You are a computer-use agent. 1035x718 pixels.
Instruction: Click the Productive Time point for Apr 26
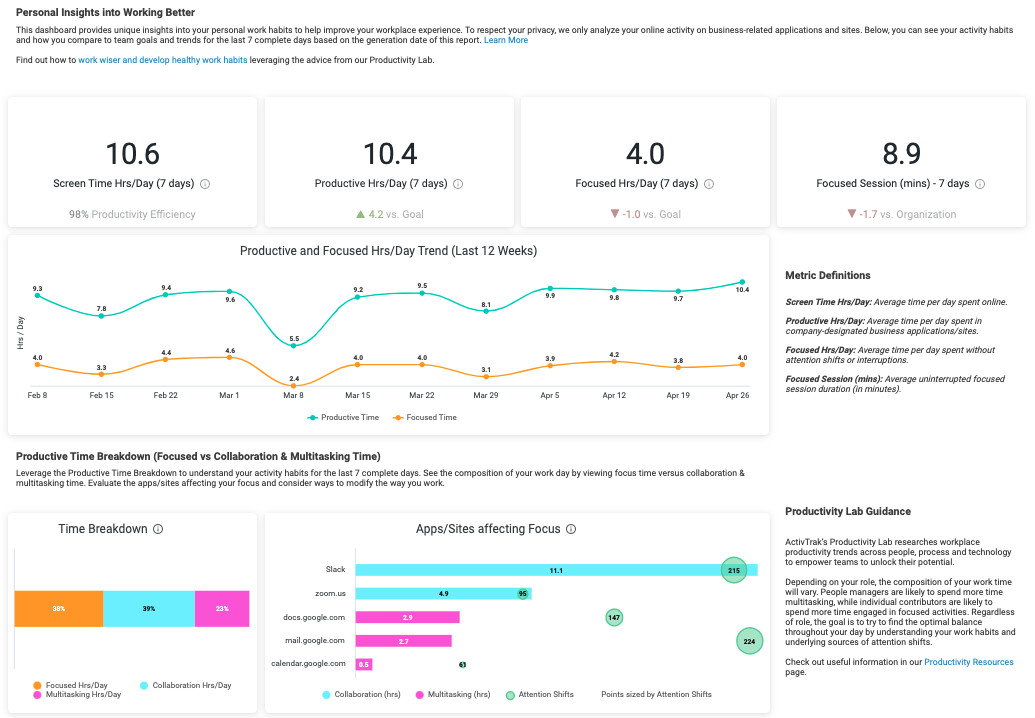(742, 282)
